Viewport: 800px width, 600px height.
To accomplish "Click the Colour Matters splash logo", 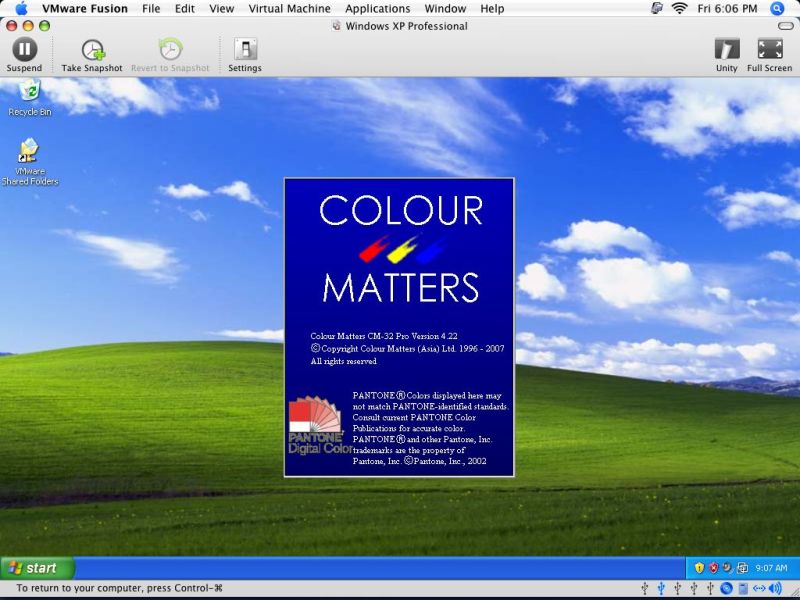I will pyautogui.click(x=401, y=248).
